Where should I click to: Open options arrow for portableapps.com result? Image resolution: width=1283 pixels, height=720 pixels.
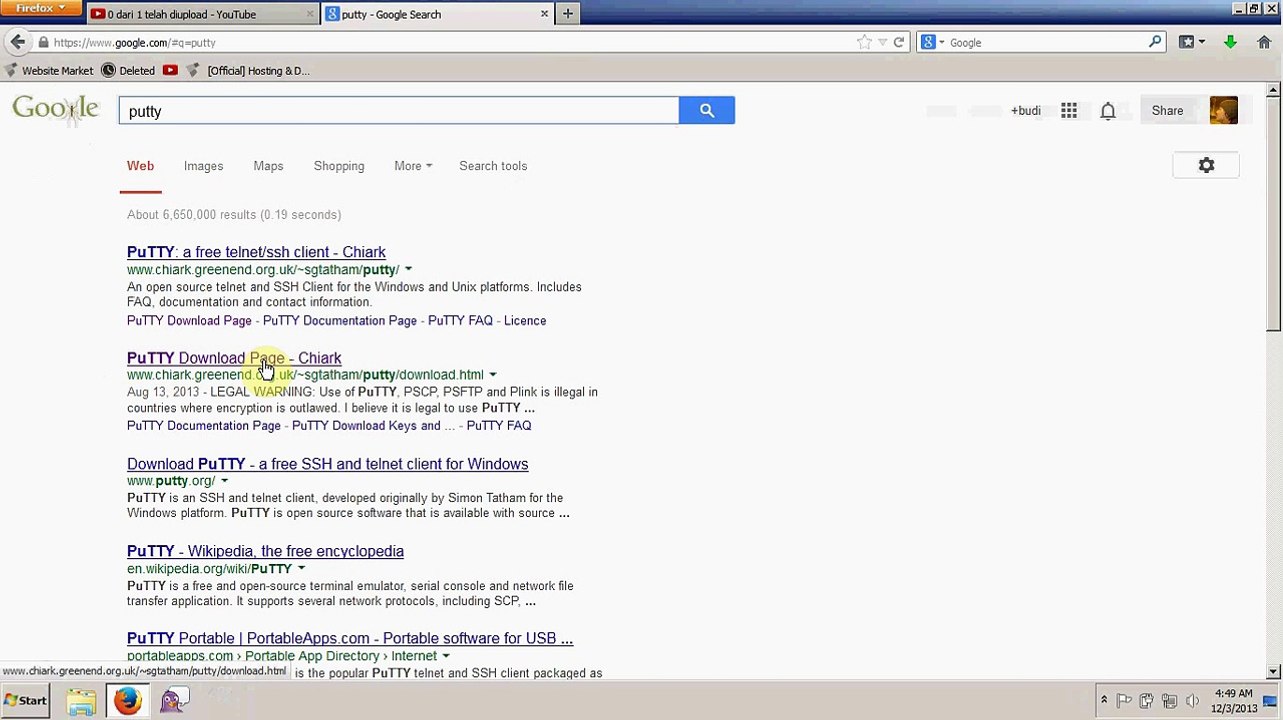pyautogui.click(x=445, y=656)
